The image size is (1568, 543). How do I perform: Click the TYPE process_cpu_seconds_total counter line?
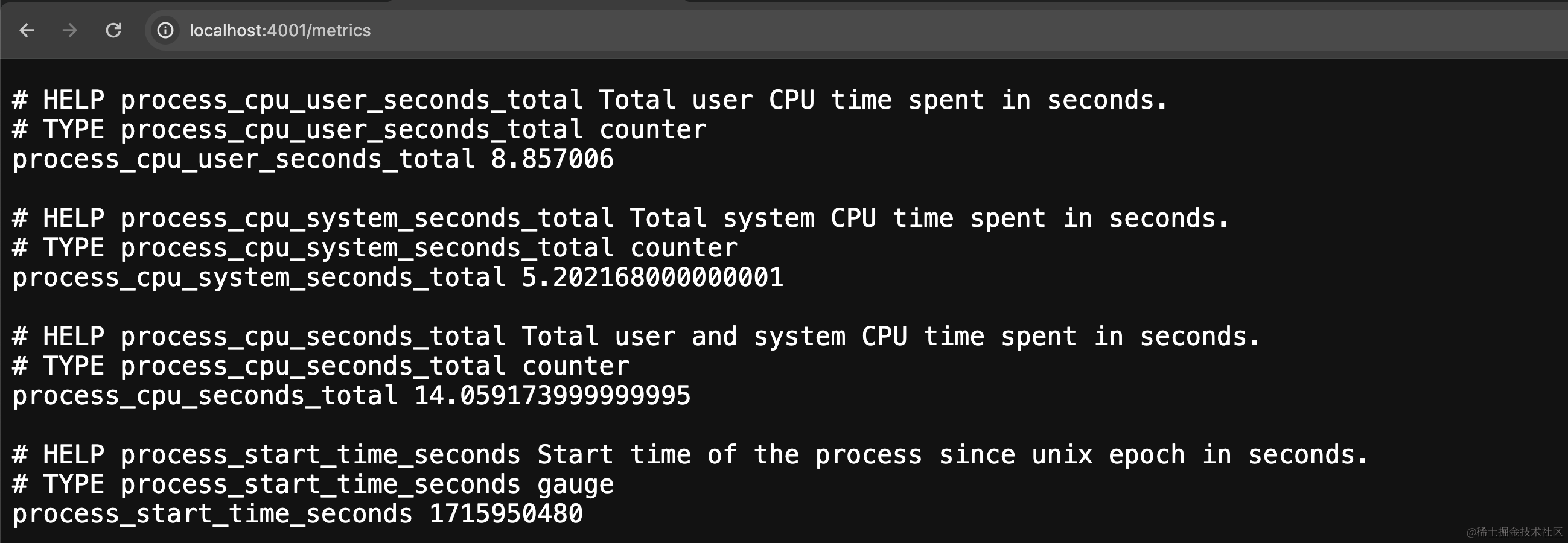321,366
